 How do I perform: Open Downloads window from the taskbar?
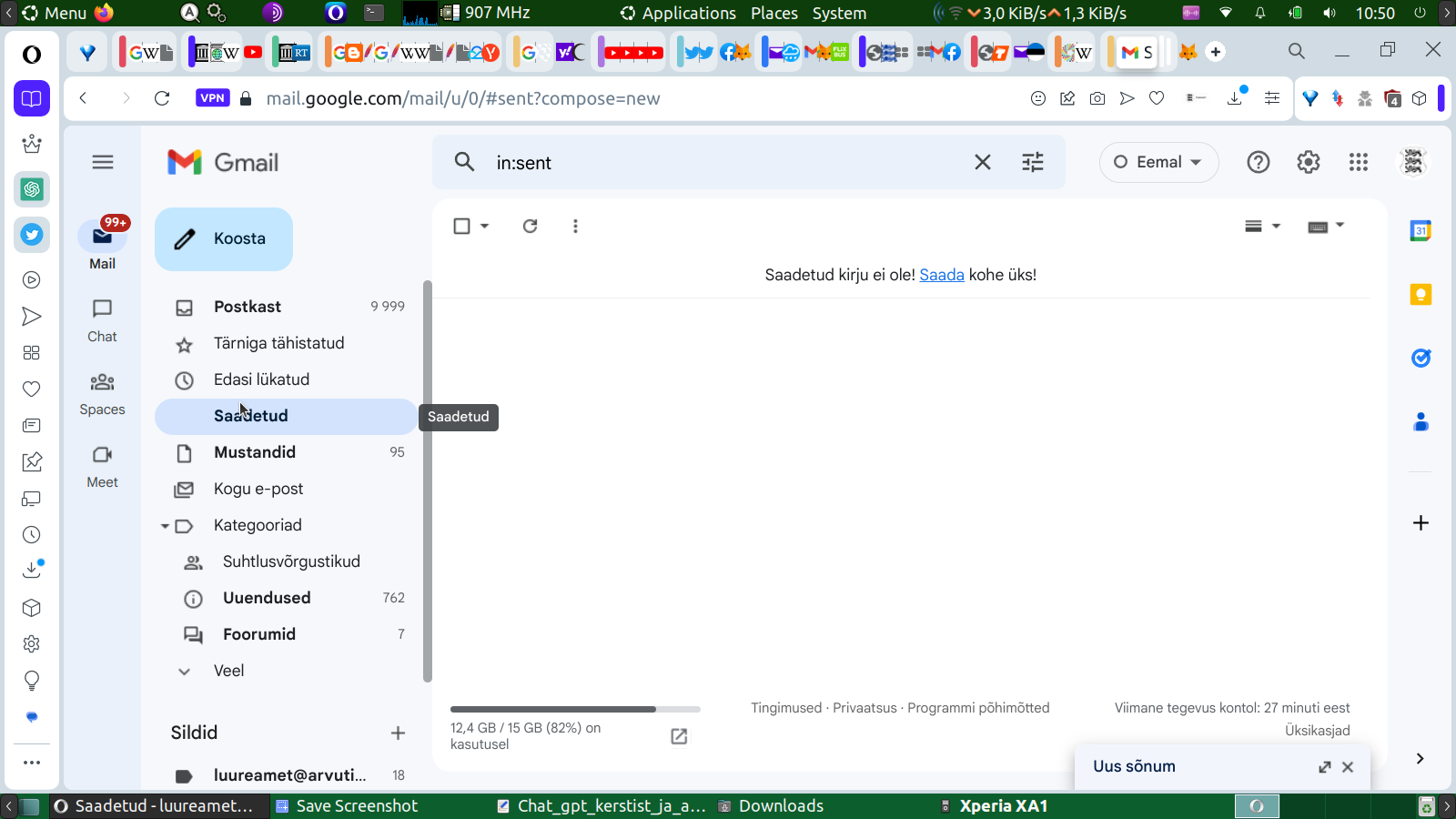tap(771, 806)
